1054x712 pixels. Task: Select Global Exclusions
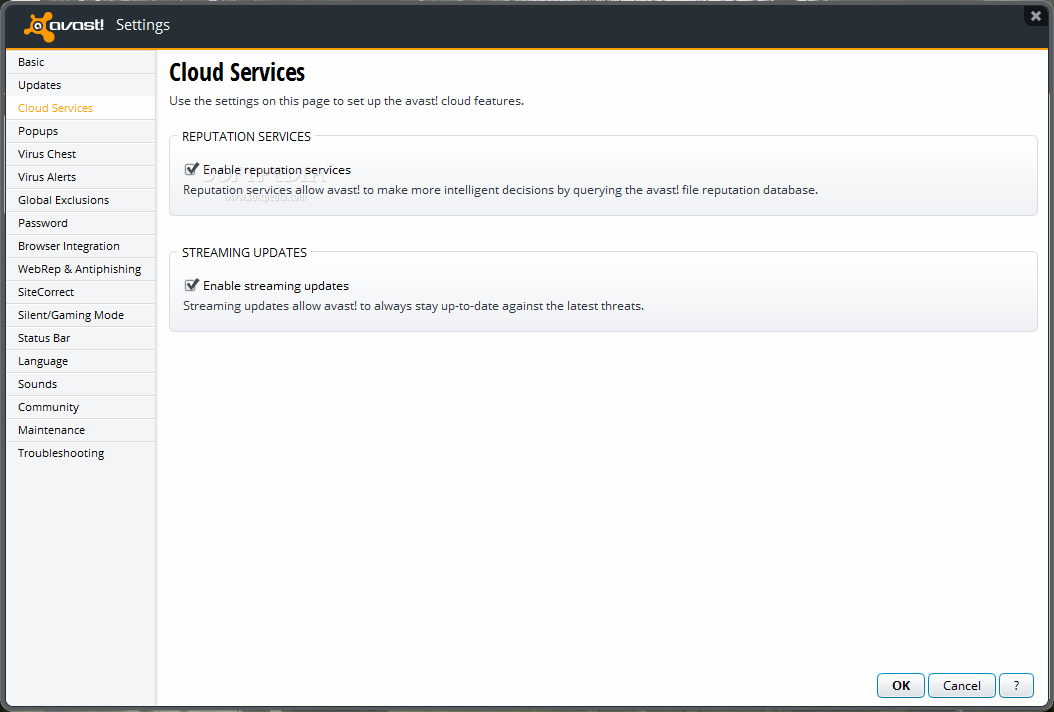pyautogui.click(x=81, y=200)
